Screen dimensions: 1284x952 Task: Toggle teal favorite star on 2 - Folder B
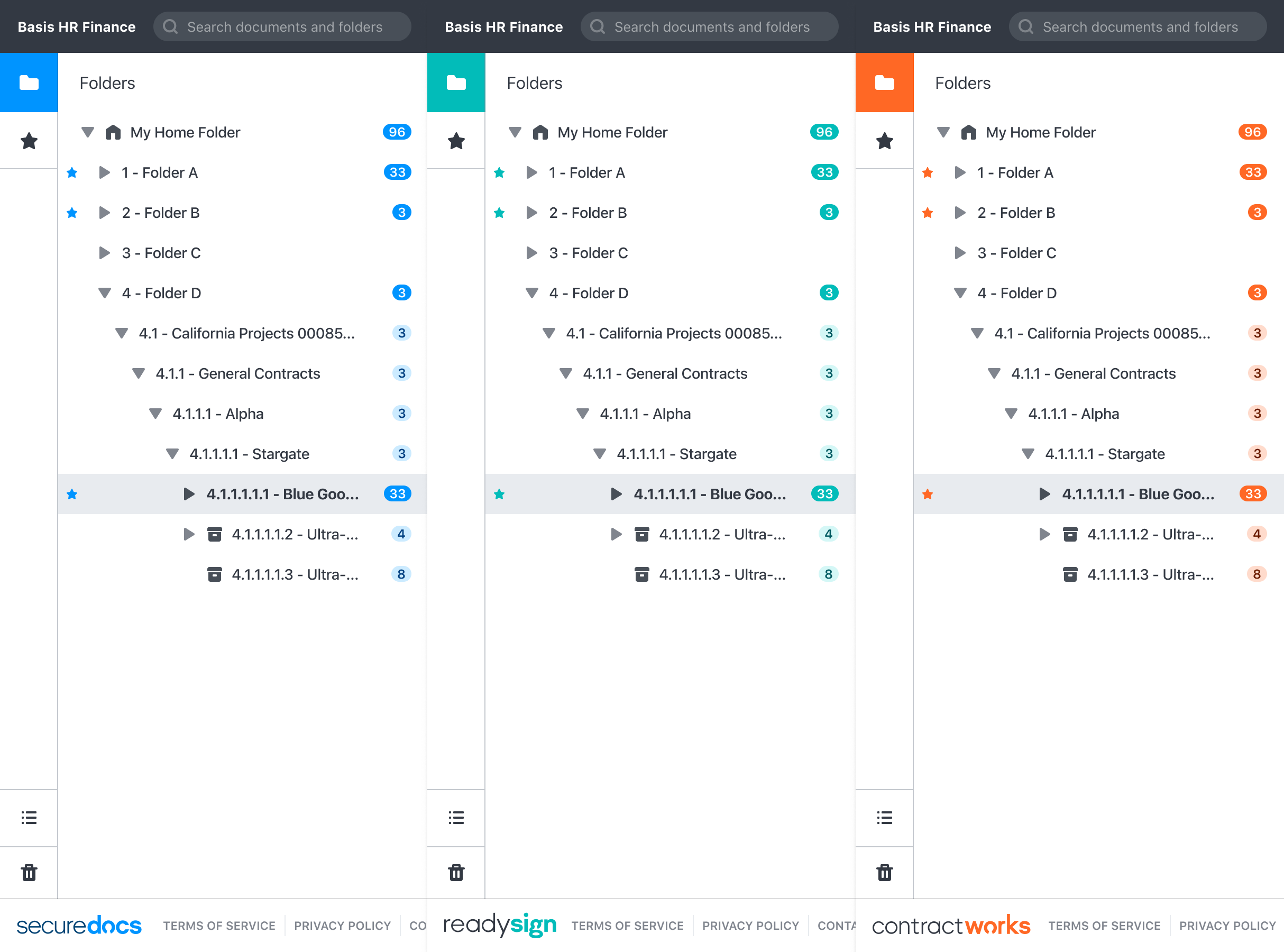coord(499,213)
